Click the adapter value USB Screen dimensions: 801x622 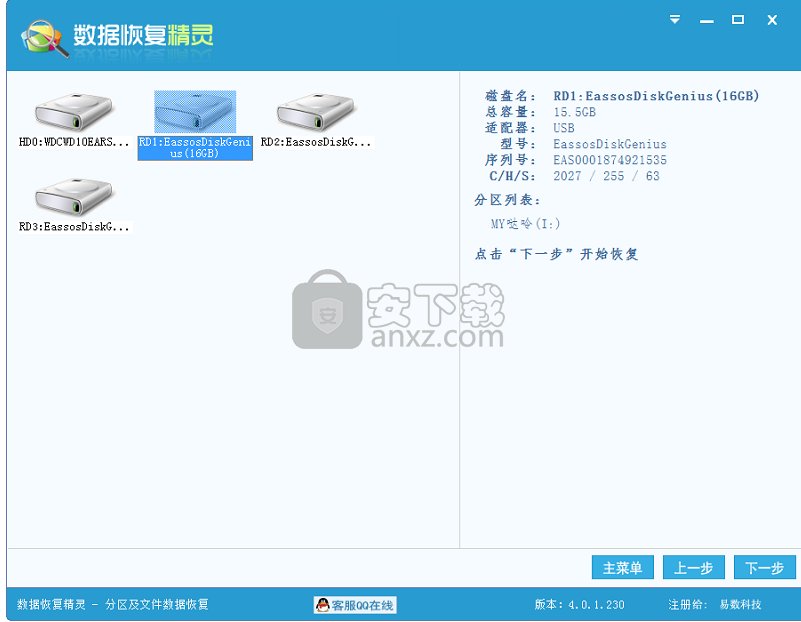pos(564,128)
